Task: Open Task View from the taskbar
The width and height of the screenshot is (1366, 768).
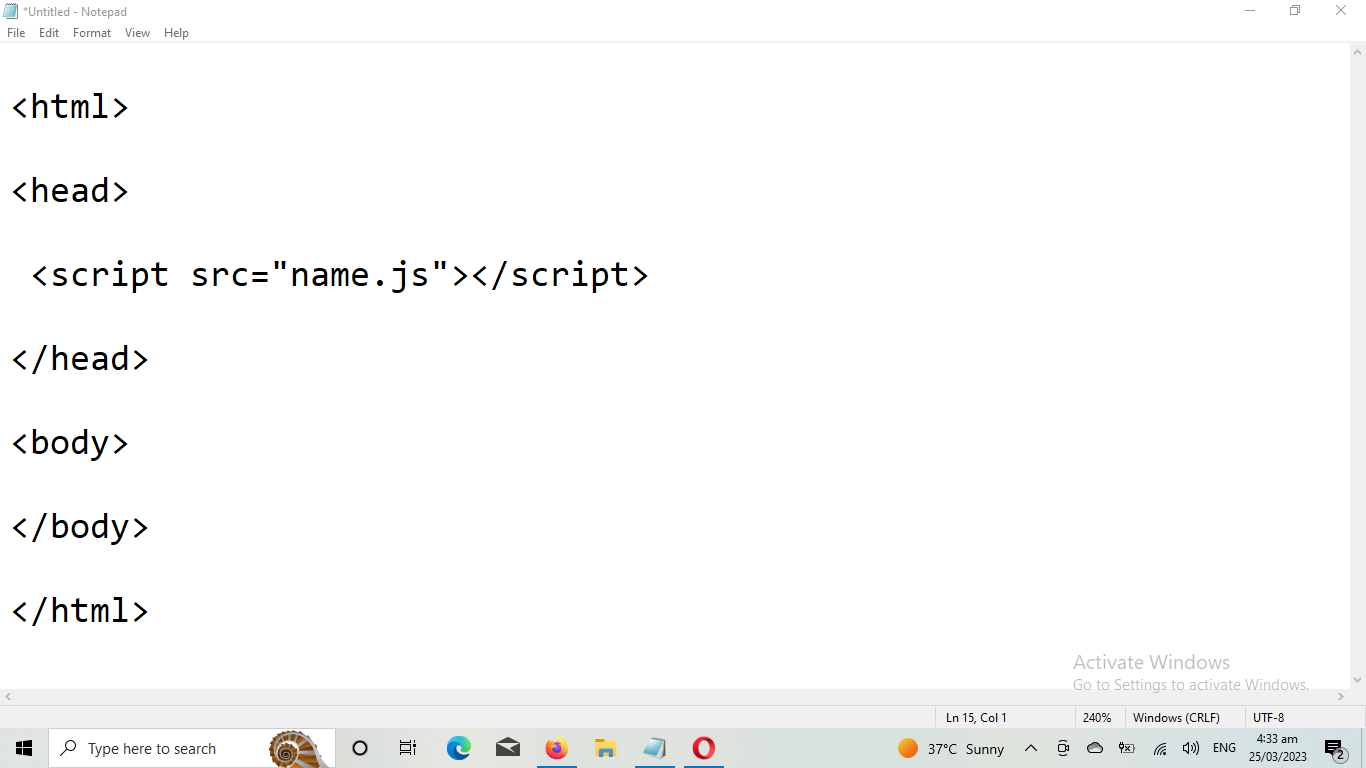Action: [x=408, y=748]
